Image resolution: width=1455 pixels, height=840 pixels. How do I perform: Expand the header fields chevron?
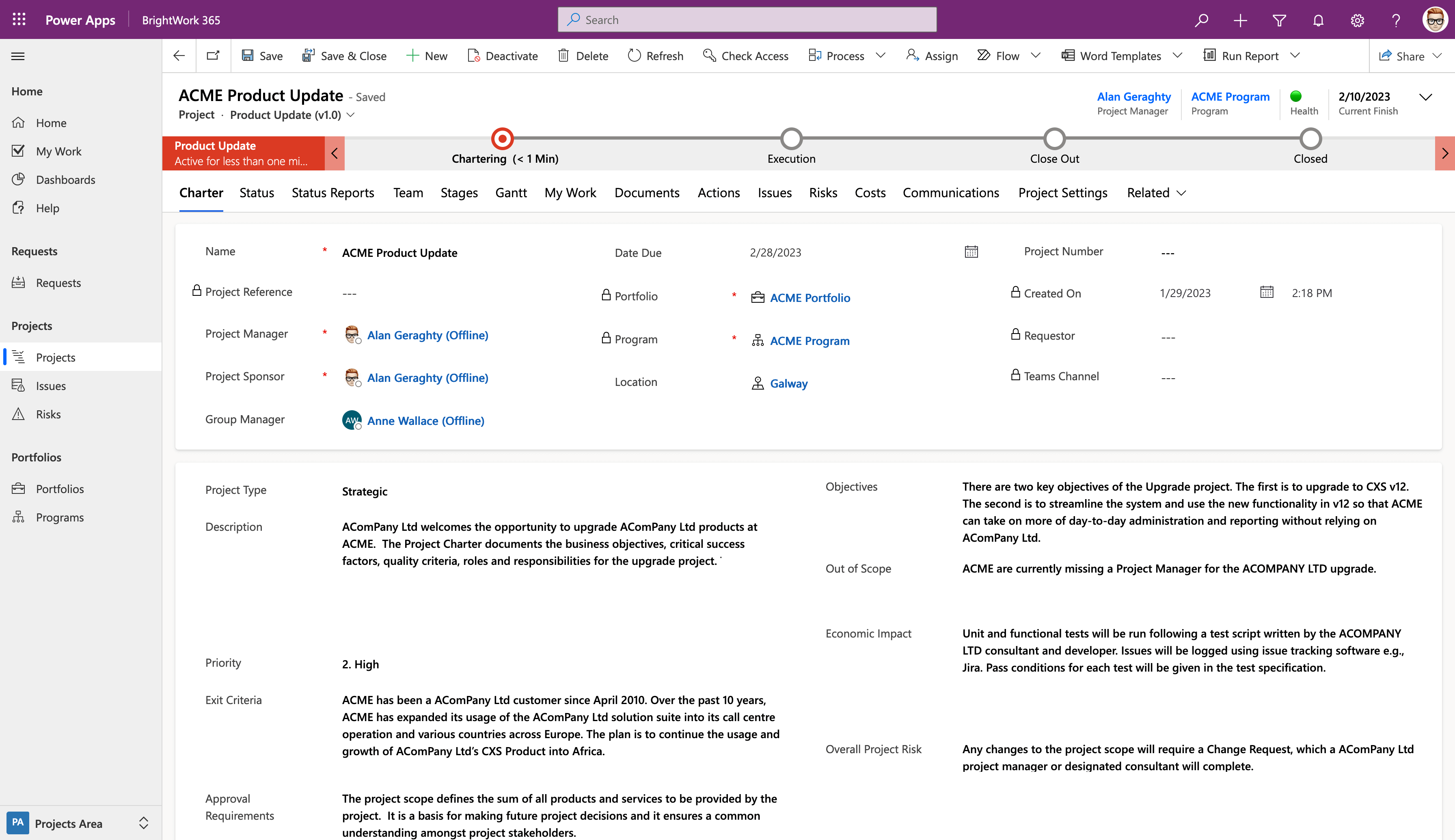pos(1425,97)
